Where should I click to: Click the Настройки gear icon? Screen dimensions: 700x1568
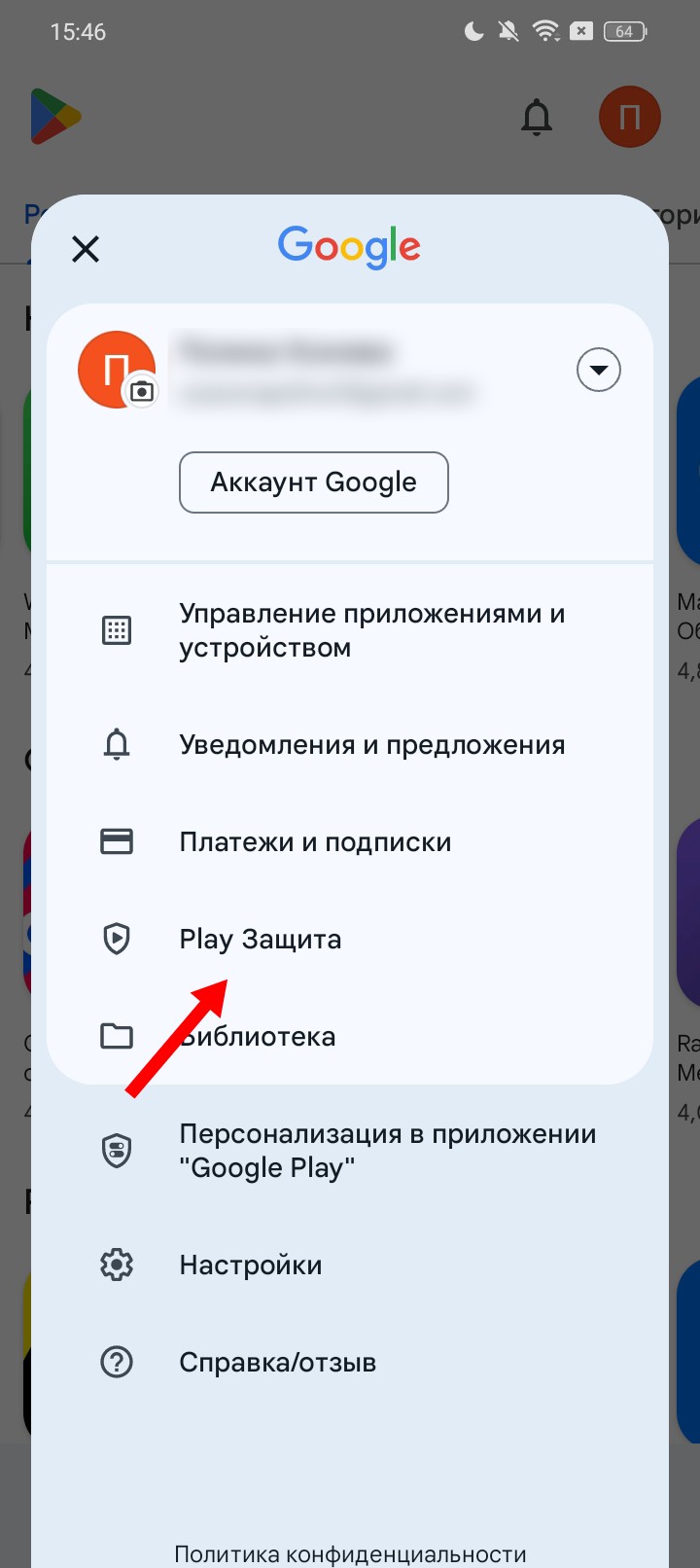117,1265
